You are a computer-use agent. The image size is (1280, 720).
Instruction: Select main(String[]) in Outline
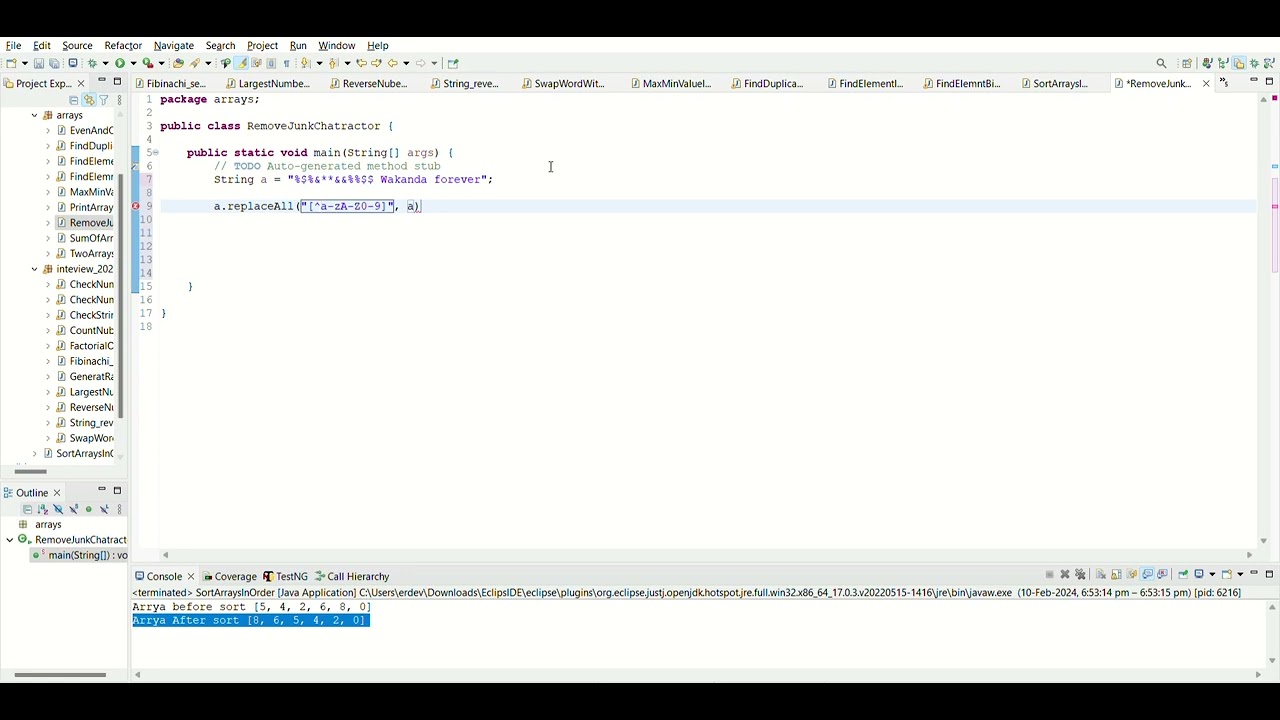(80, 555)
